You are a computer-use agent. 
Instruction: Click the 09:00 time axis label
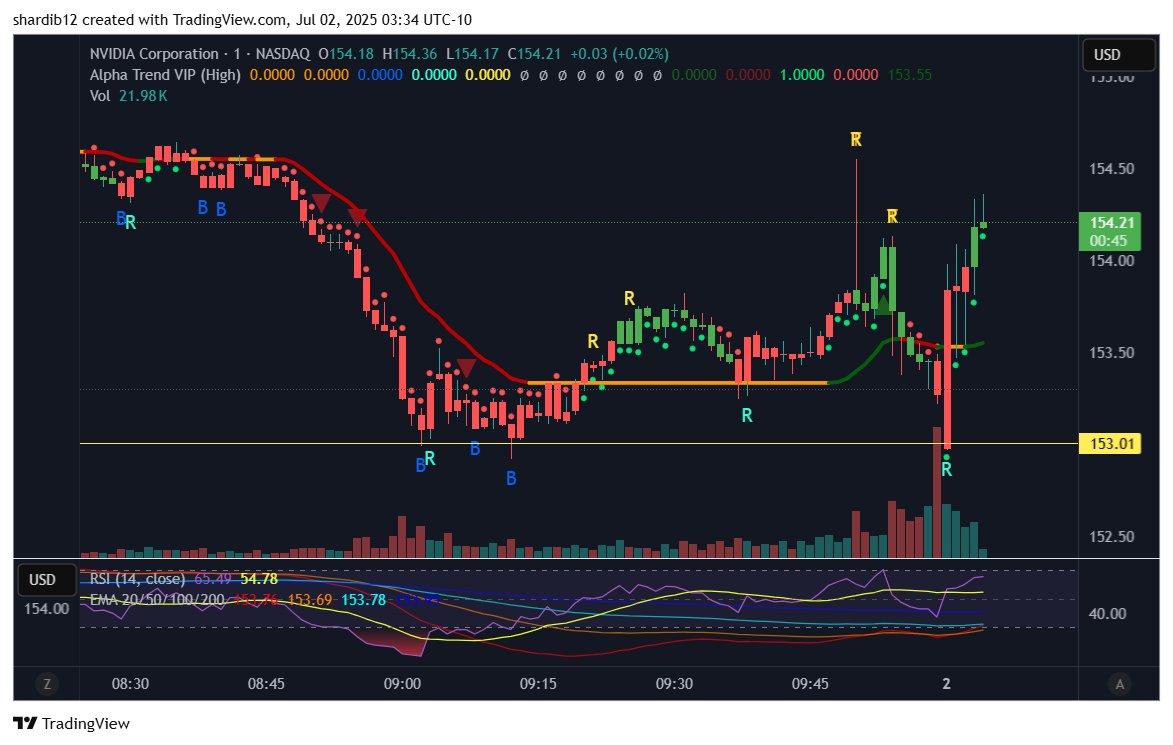(402, 684)
